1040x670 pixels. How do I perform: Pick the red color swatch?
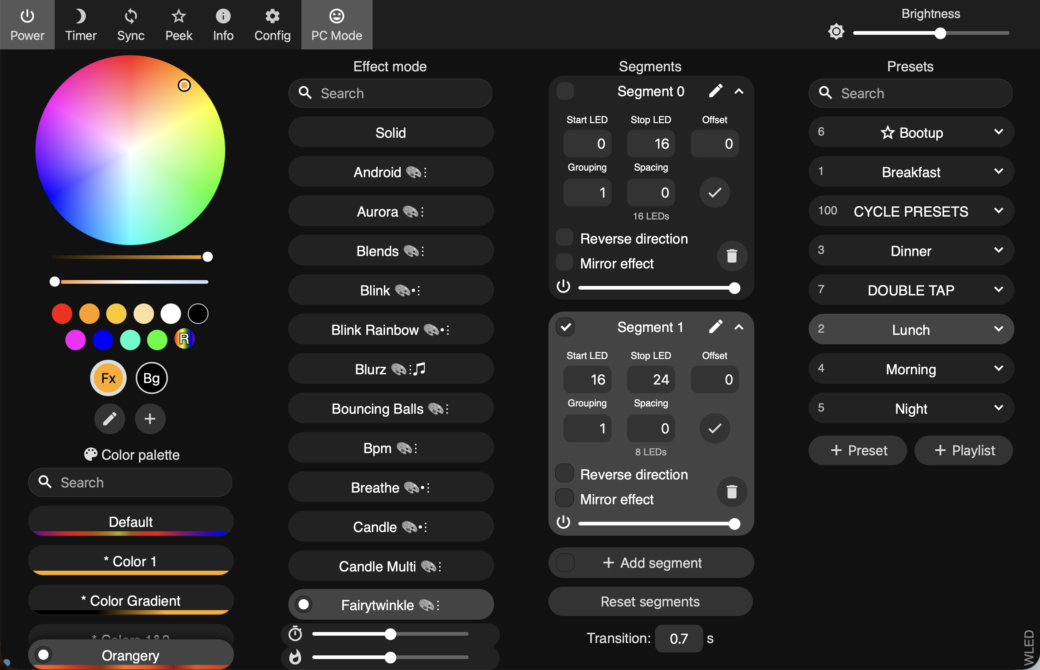(62, 314)
